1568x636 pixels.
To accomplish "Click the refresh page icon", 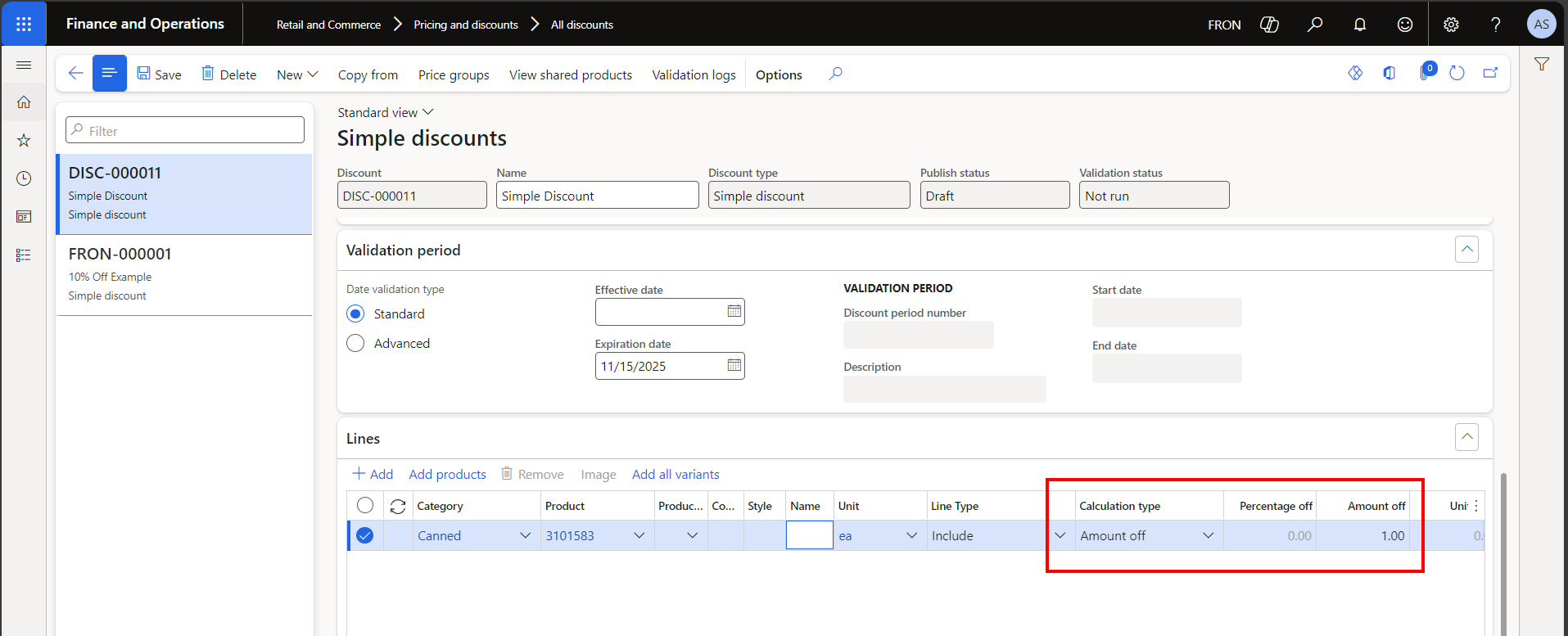I will coord(1457,74).
